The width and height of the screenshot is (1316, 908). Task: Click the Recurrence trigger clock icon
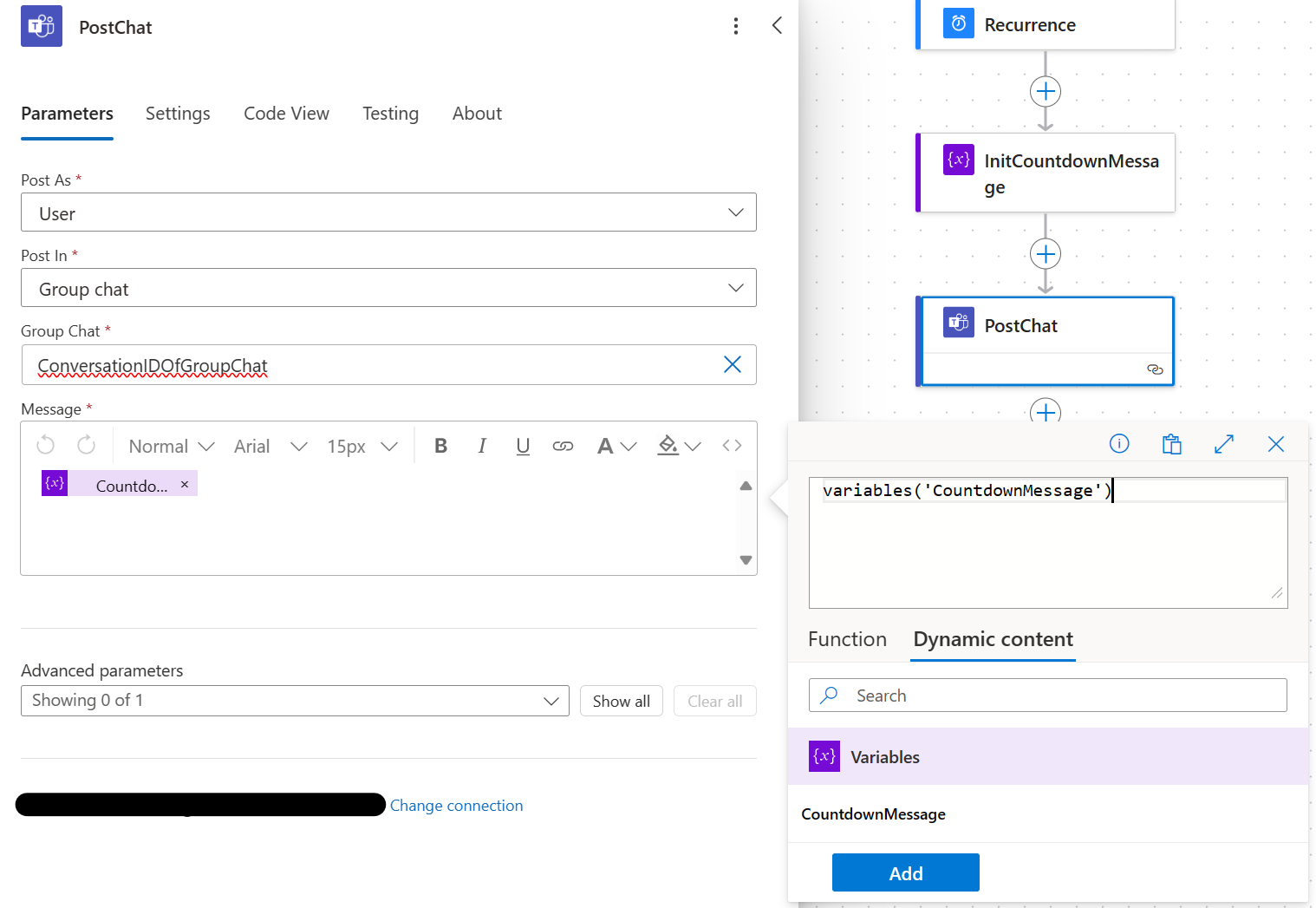pyautogui.click(x=959, y=23)
